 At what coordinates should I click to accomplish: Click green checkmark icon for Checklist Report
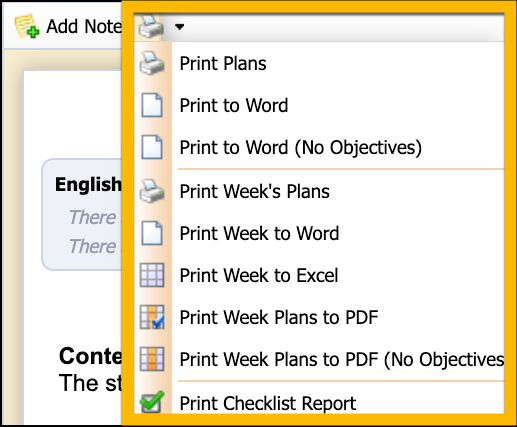(x=152, y=402)
